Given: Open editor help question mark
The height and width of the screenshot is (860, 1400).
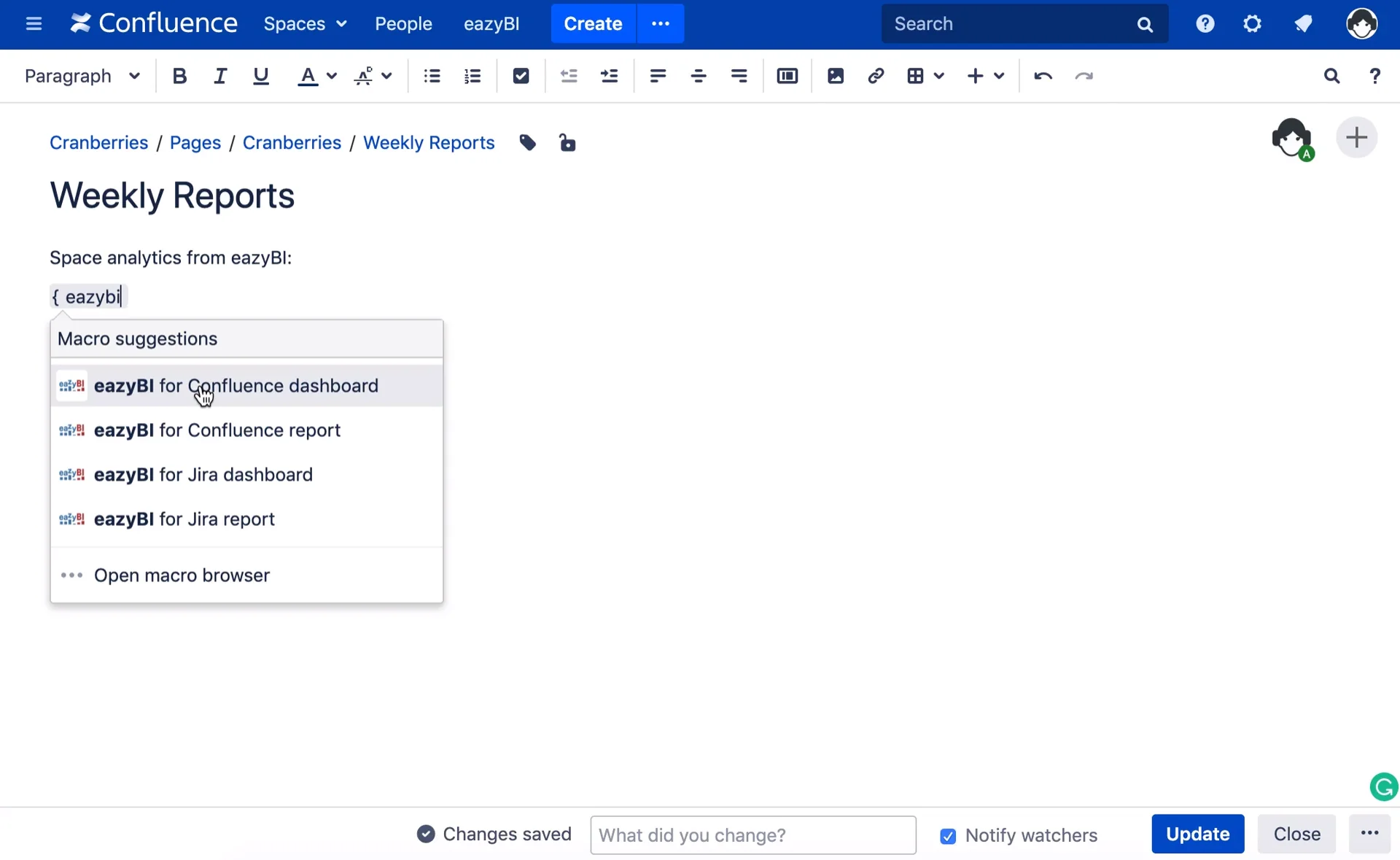Looking at the screenshot, I should [x=1374, y=76].
